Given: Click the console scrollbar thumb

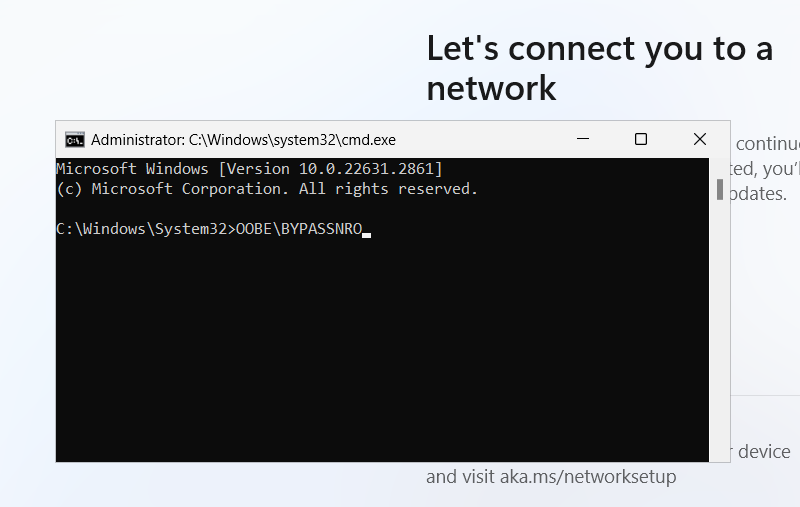Looking at the screenshot, I should click(x=719, y=189).
